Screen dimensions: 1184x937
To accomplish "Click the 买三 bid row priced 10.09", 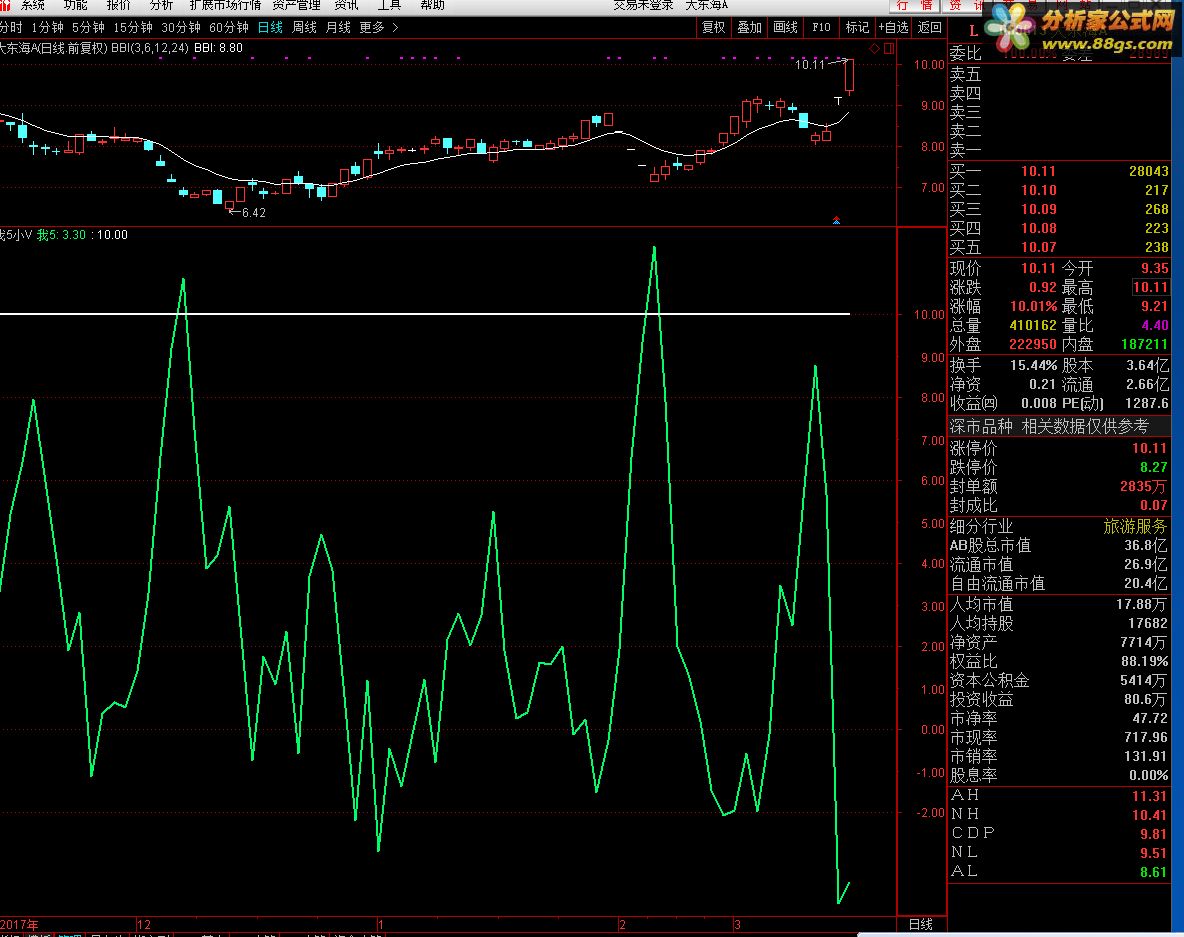I will 1059,209.
